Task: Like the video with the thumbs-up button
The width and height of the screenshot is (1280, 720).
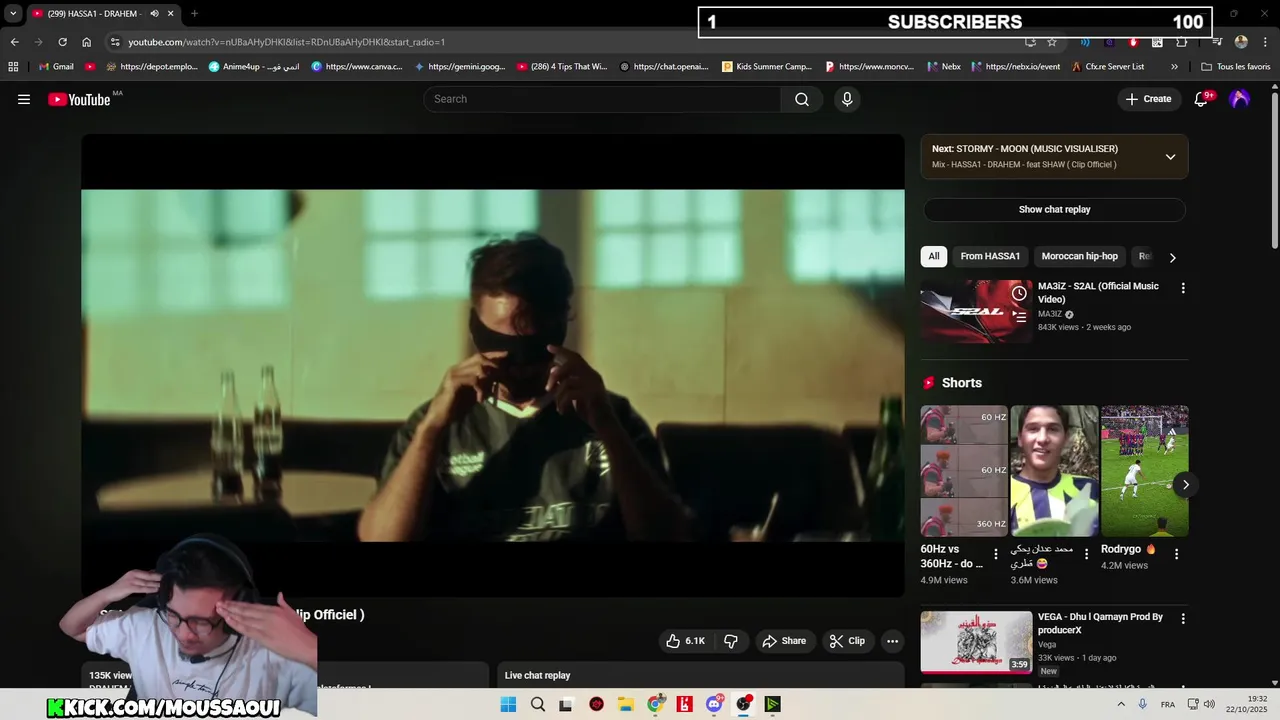Action: click(686, 641)
